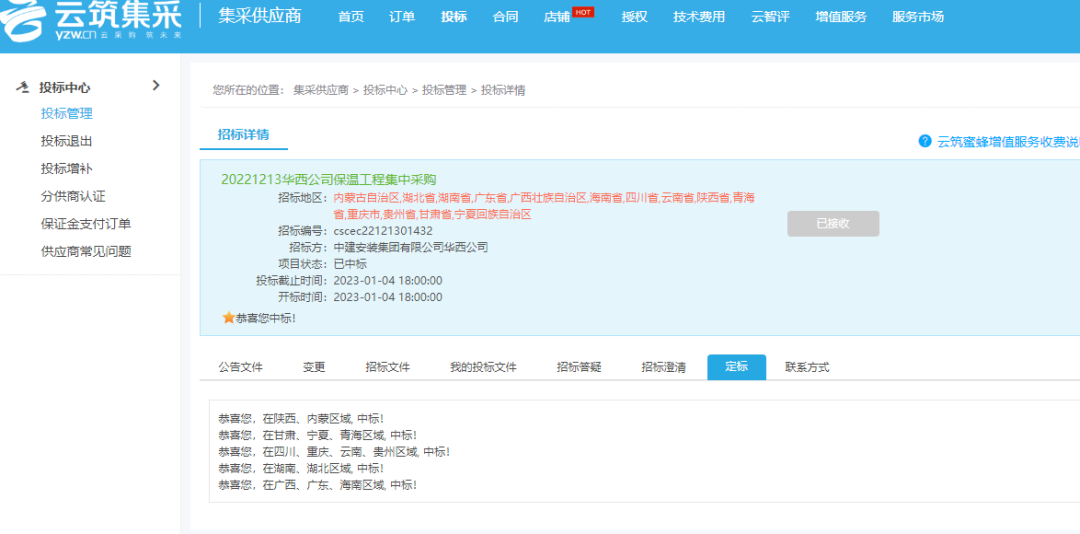Open the 云筑蜜蜂增值服务收费说明 link
The width and height of the screenshot is (1080, 534).
click(x=1007, y=142)
